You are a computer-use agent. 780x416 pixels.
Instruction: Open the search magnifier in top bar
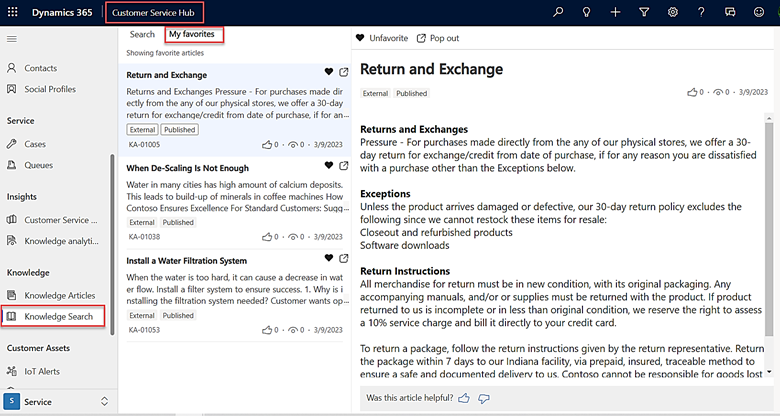coord(558,12)
